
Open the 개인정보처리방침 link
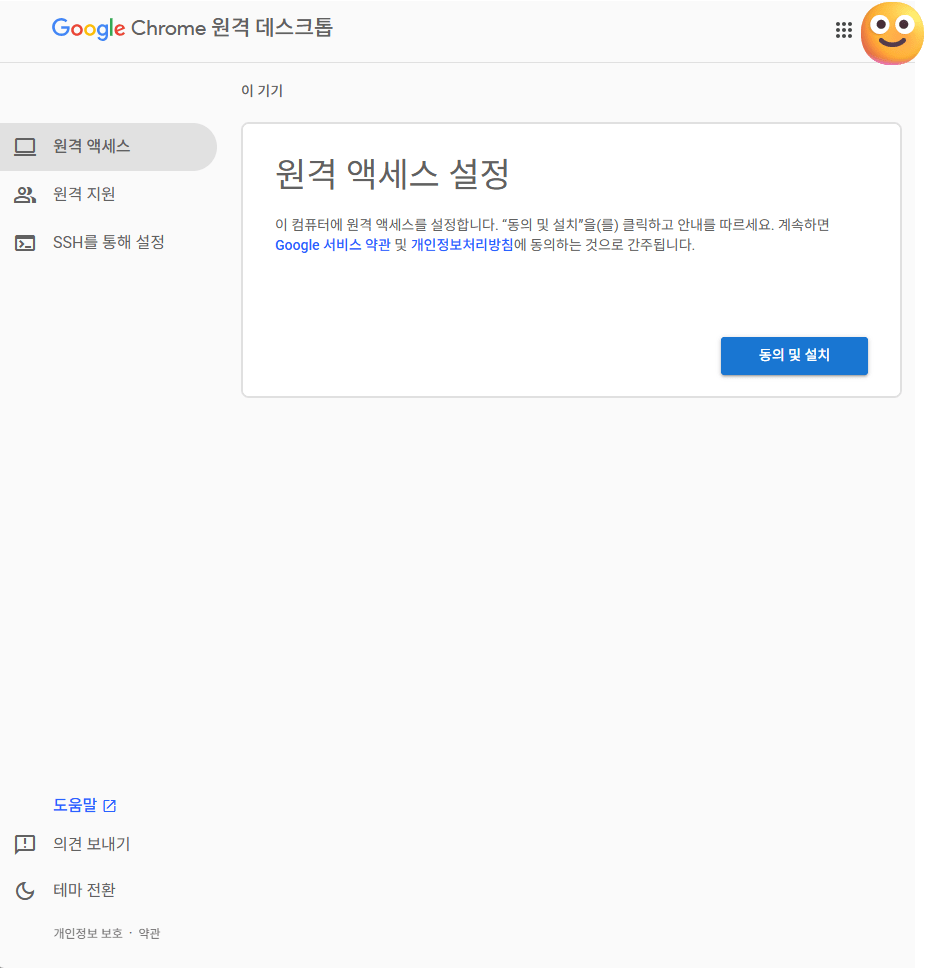pyautogui.click(x=462, y=245)
